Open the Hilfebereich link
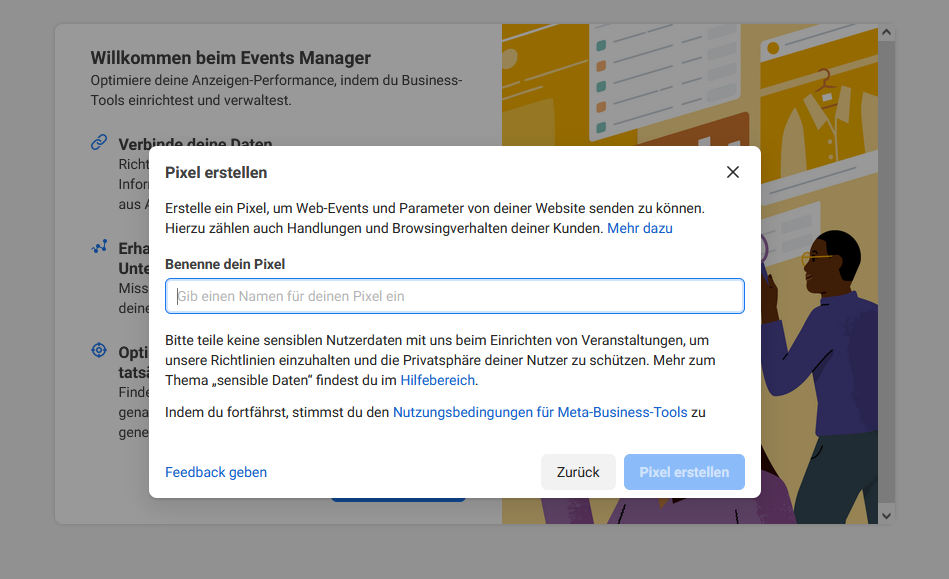Image resolution: width=949 pixels, height=579 pixels. pyautogui.click(x=438, y=380)
